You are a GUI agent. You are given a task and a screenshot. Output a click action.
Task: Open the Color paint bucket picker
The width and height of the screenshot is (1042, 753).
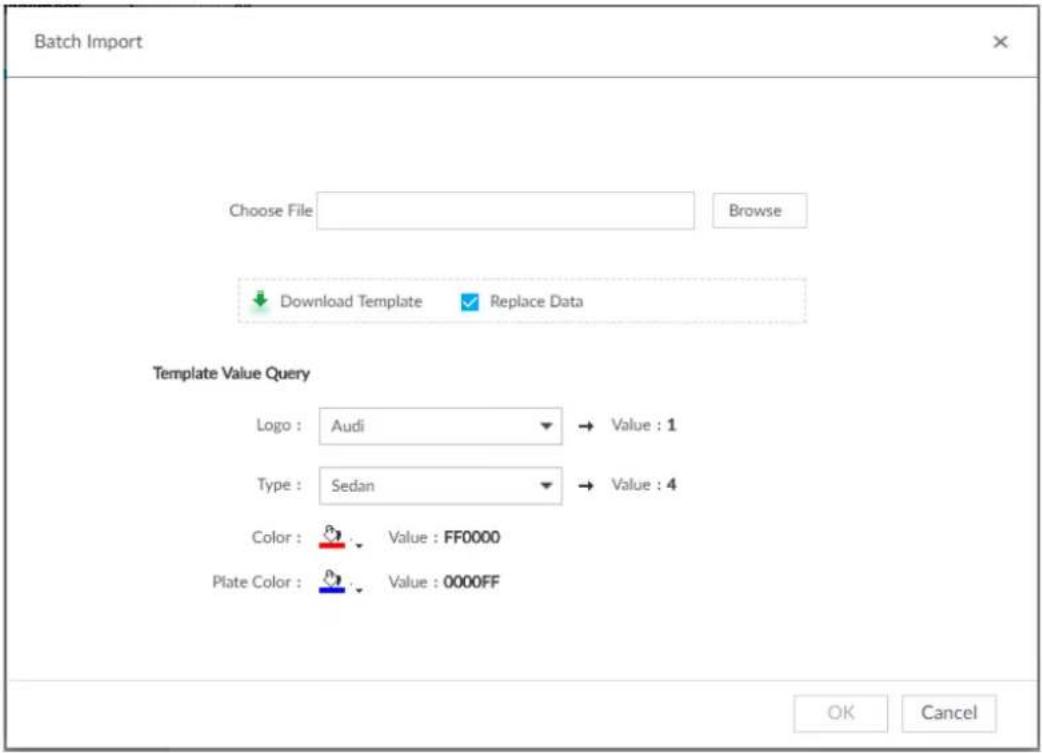pyautogui.click(x=332, y=536)
